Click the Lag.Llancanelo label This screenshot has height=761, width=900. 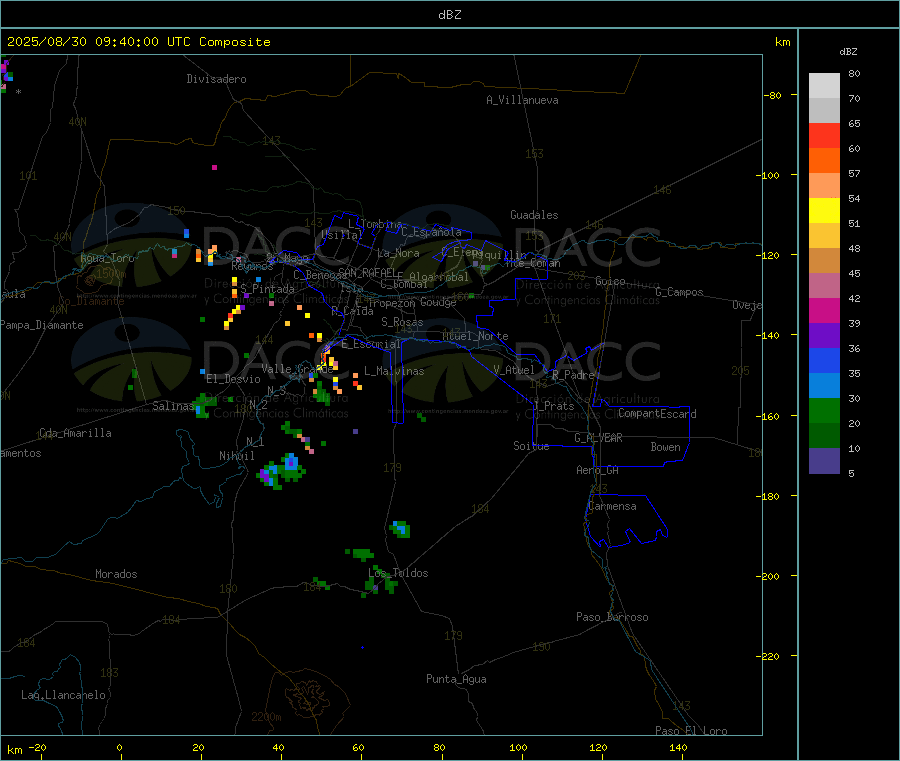pos(63,695)
